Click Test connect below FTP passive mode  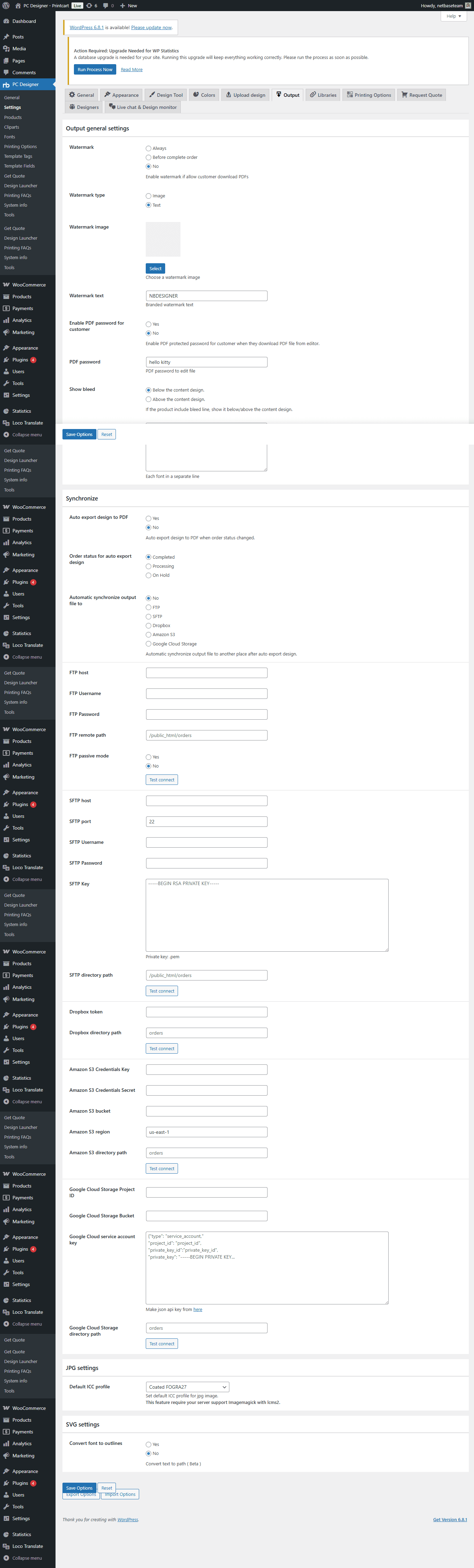tap(162, 780)
